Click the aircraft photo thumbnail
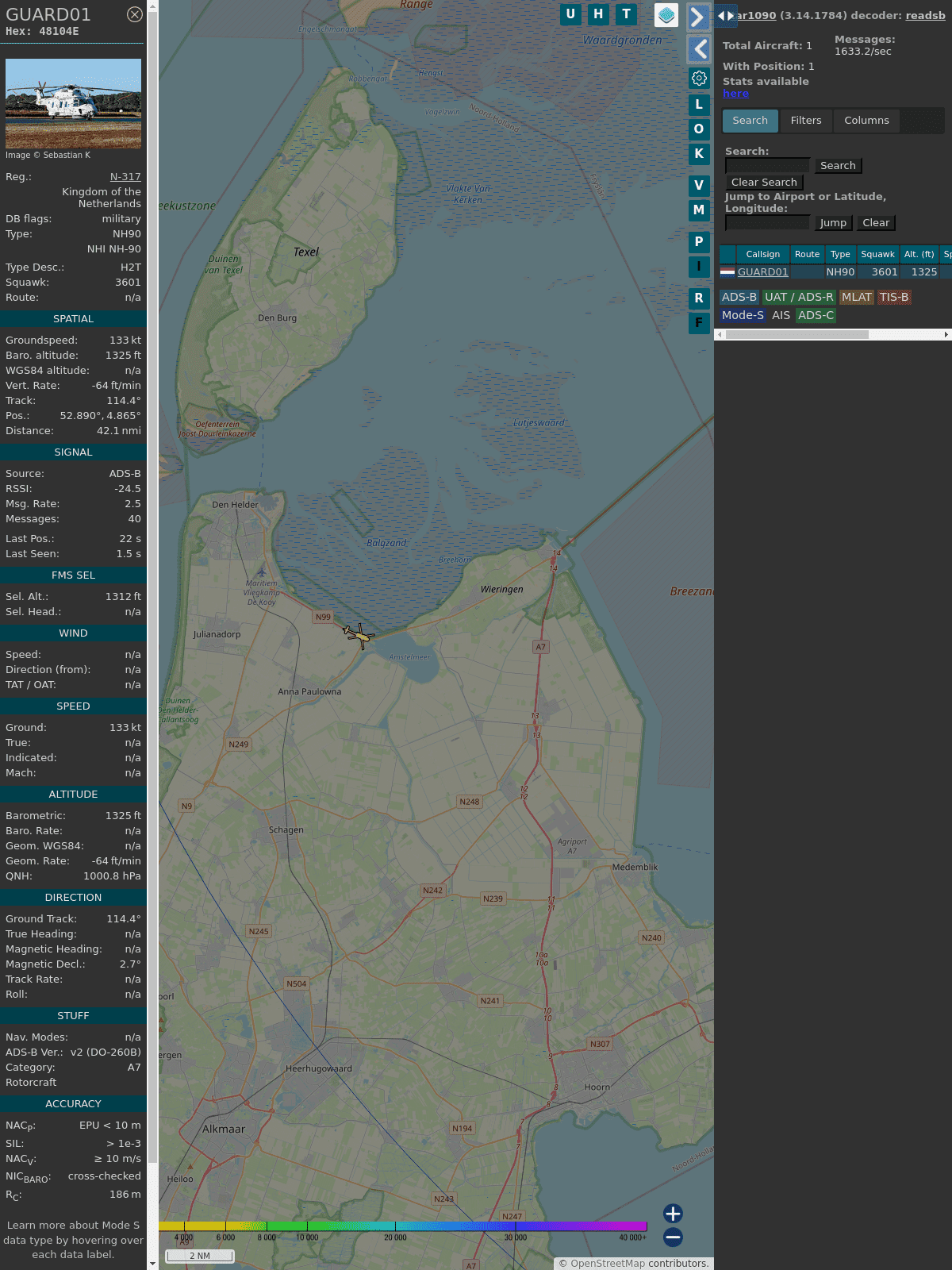952x1270 pixels. click(73, 103)
